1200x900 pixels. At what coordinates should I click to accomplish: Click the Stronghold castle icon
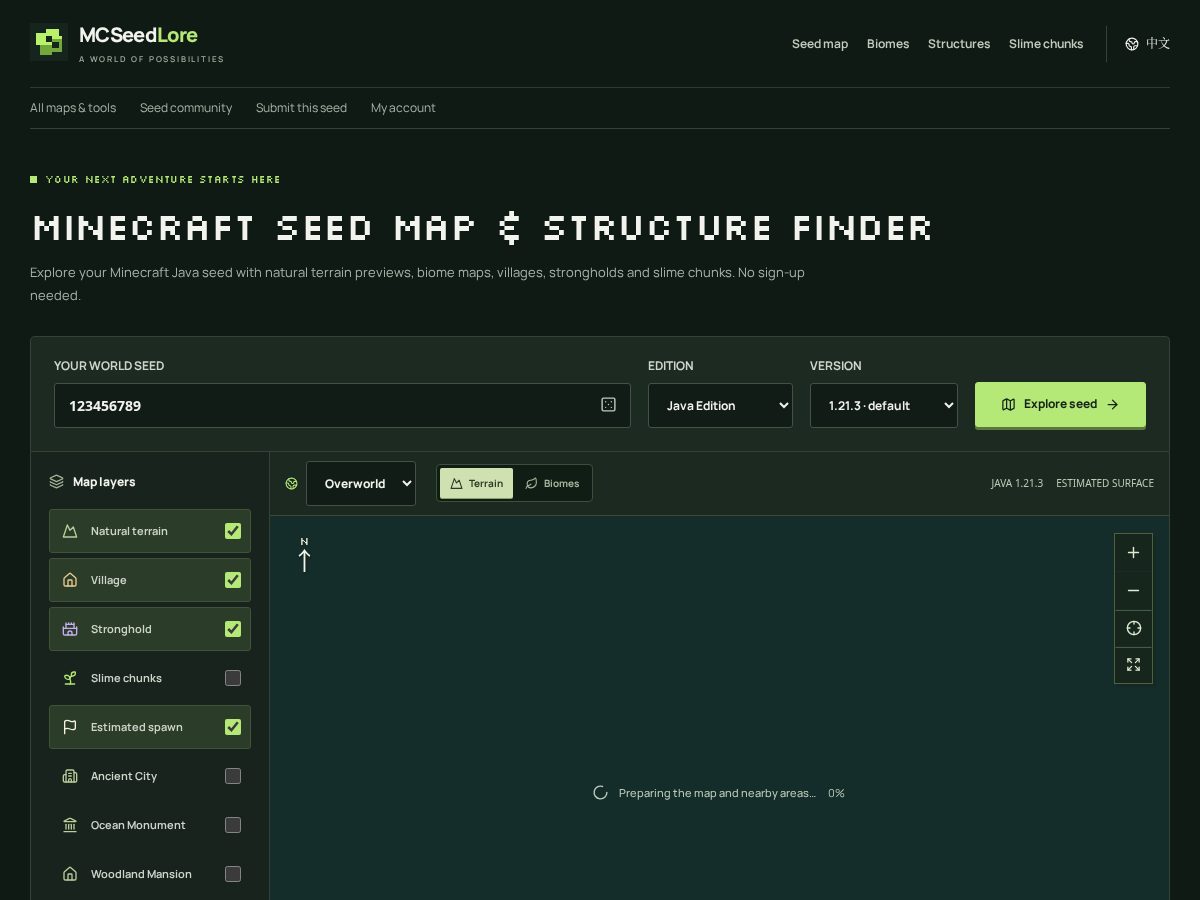coord(70,629)
